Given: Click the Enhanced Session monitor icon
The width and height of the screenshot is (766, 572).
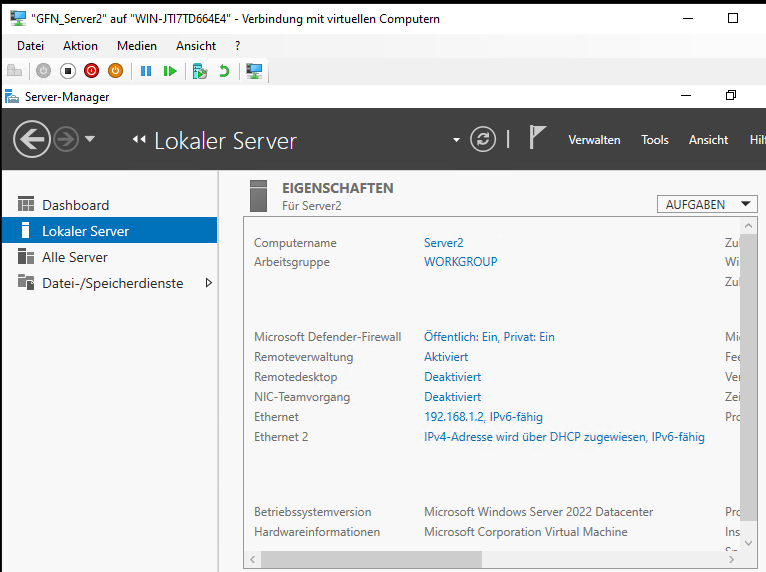Looking at the screenshot, I should (254, 71).
